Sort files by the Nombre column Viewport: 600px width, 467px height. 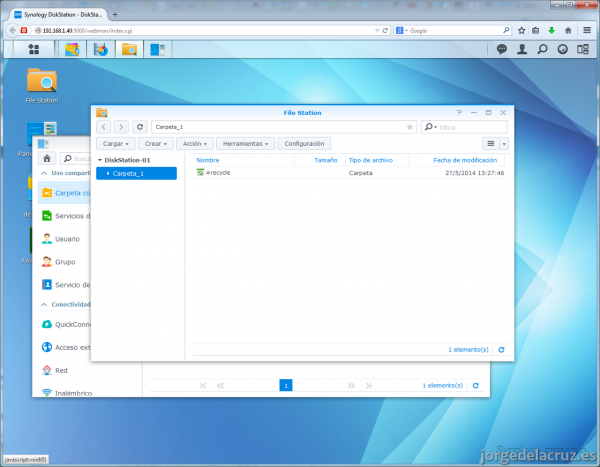(x=208, y=160)
